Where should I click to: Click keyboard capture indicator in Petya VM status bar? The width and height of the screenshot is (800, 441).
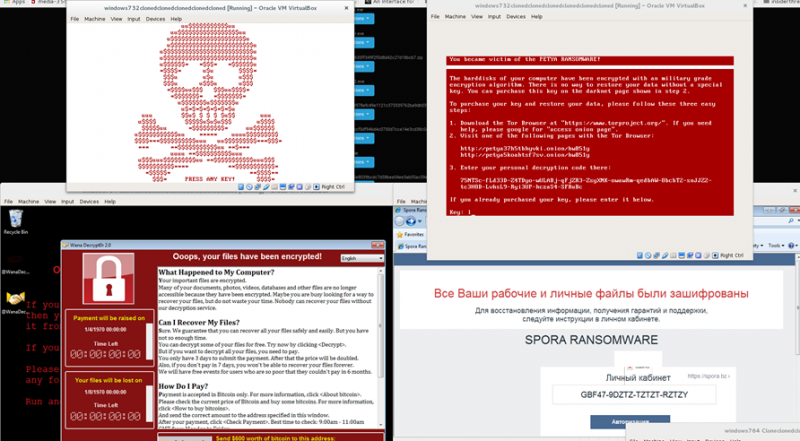click(x=715, y=255)
